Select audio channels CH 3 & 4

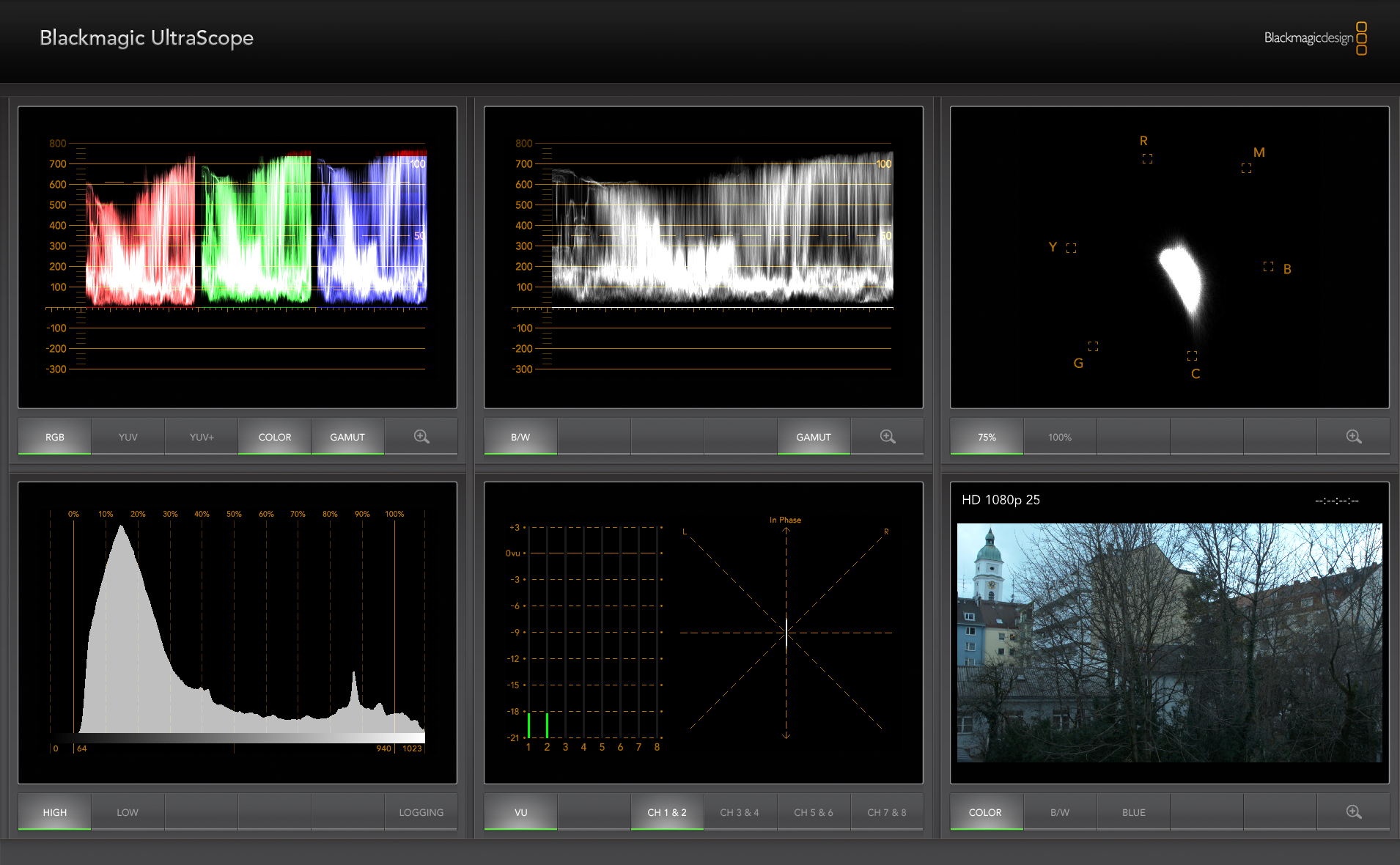[740, 812]
